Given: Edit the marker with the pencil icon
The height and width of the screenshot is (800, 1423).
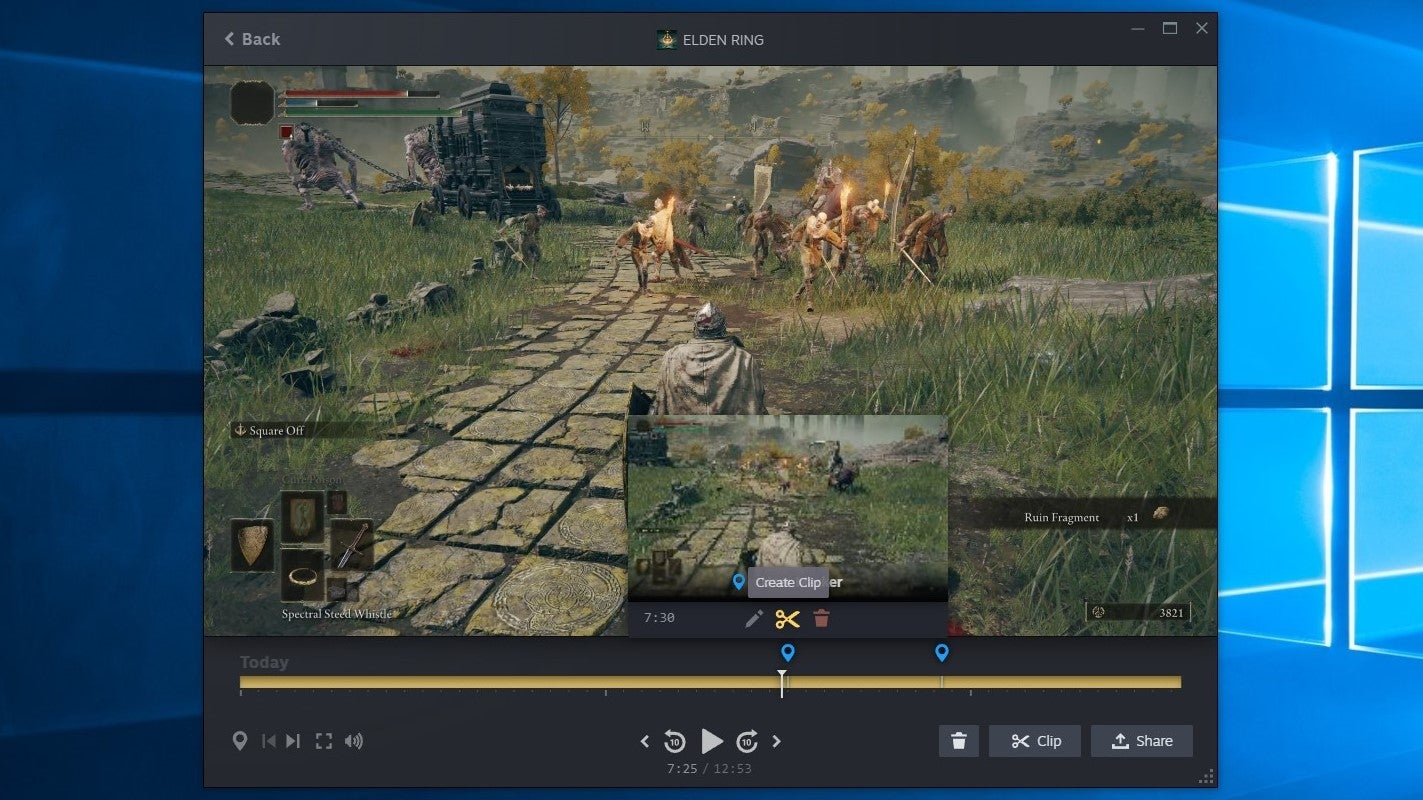Looking at the screenshot, I should click(x=751, y=619).
